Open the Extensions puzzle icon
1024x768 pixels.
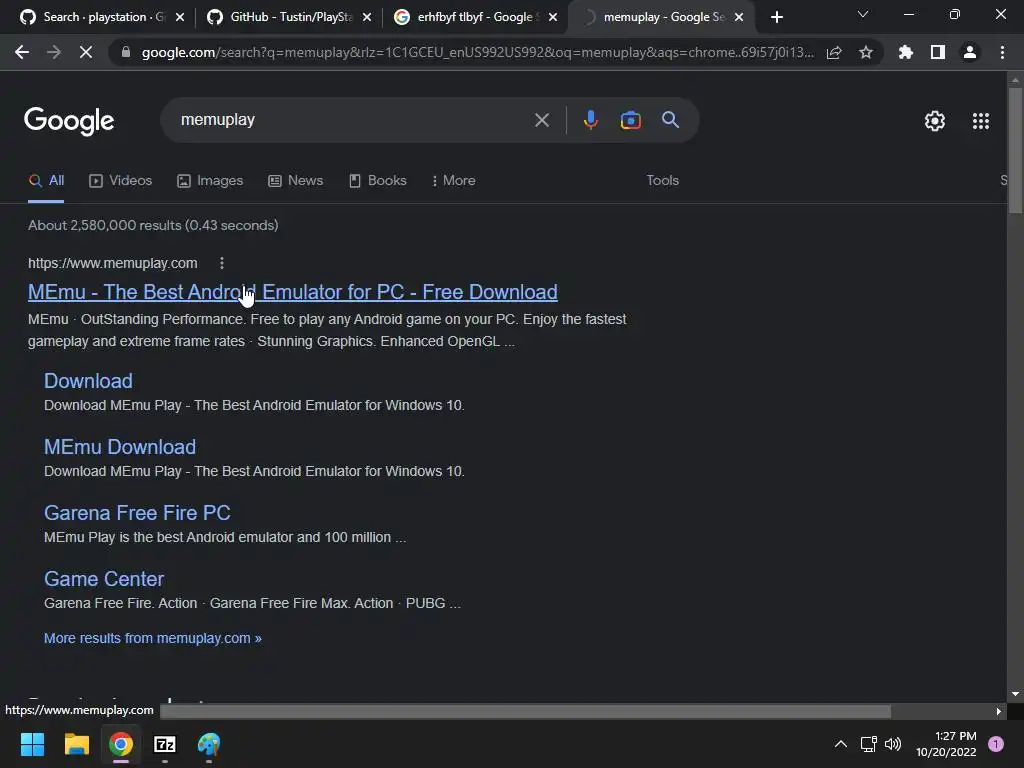[906, 52]
